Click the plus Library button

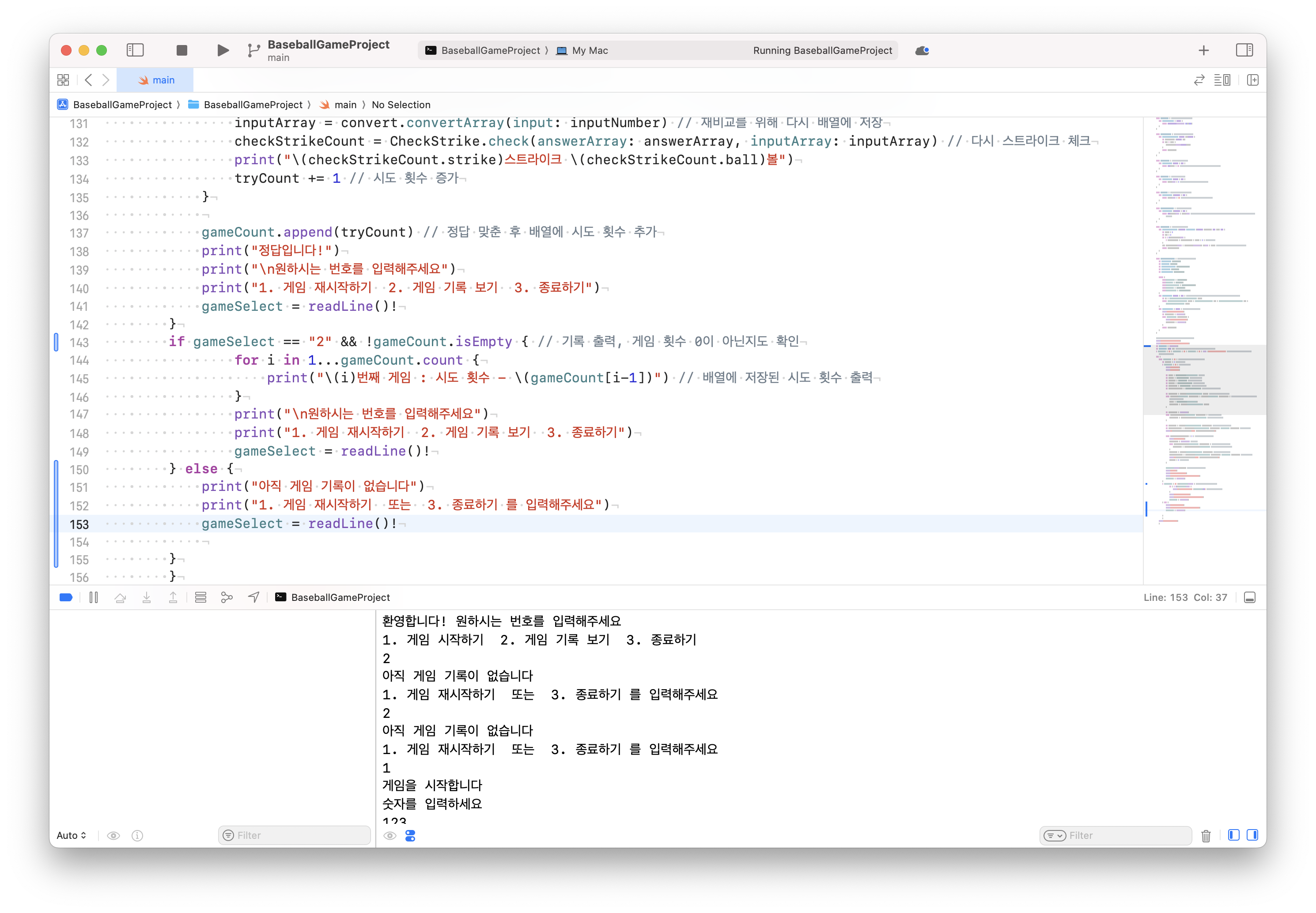(1204, 50)
